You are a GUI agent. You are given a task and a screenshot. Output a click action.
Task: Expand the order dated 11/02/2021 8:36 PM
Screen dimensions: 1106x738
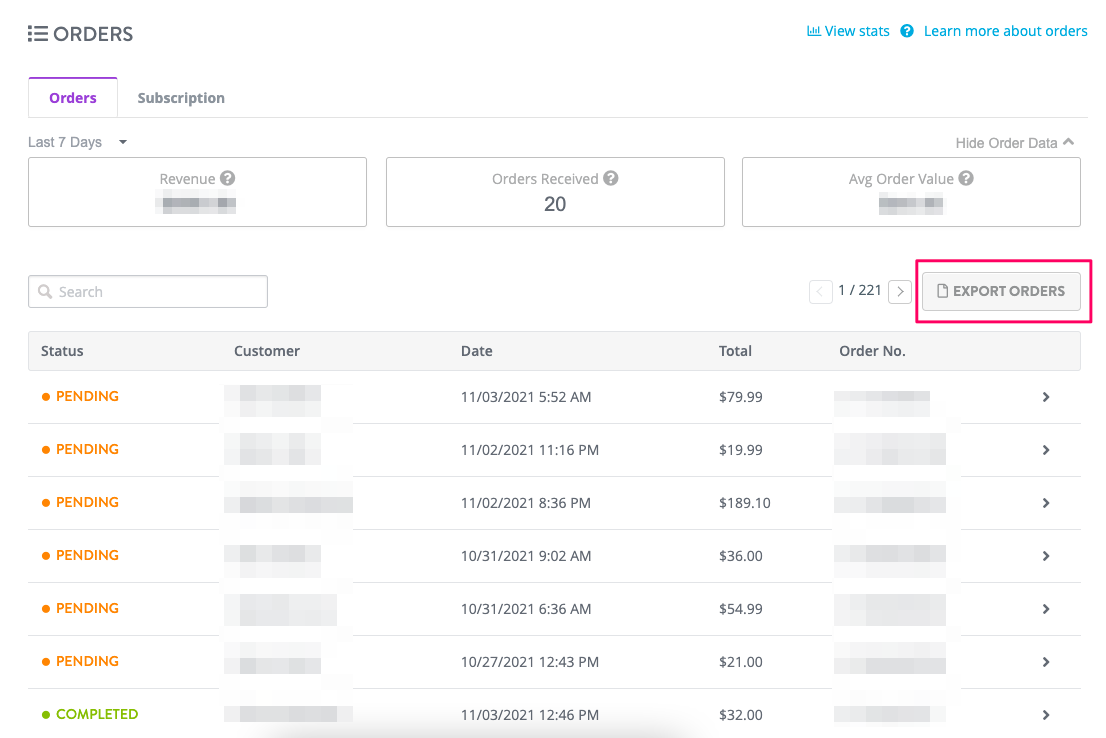1046,502
